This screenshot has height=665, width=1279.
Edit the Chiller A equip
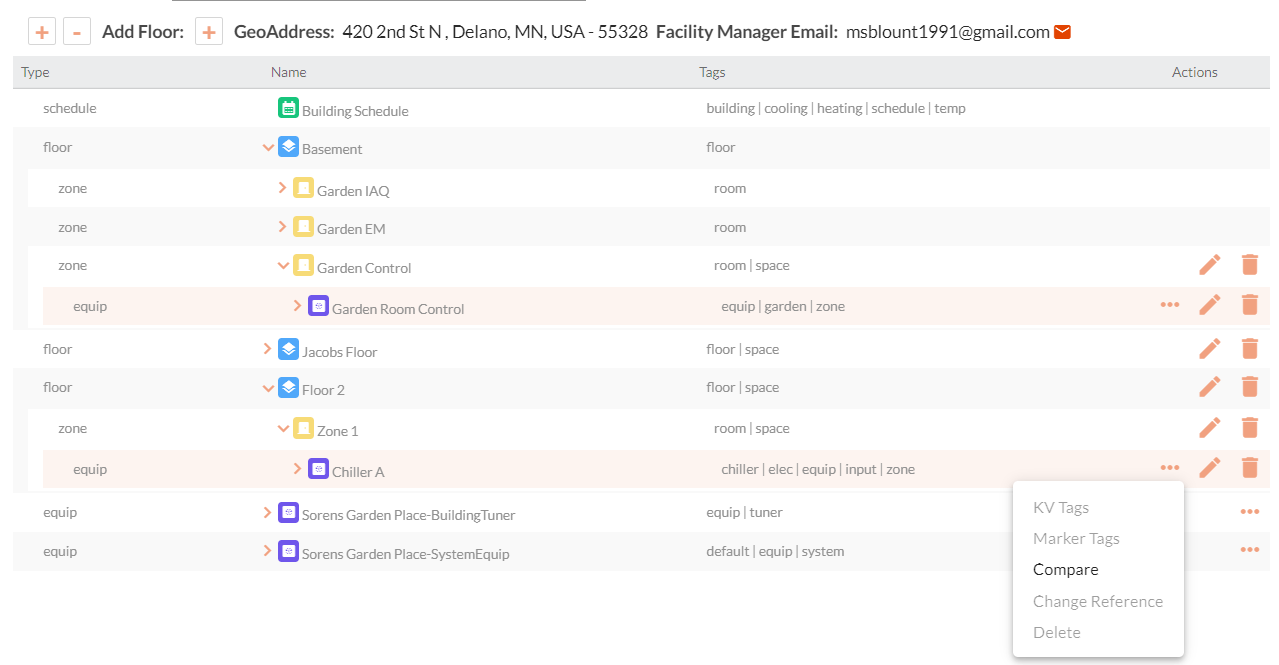pyautogui.click(x=1210, y=468)
